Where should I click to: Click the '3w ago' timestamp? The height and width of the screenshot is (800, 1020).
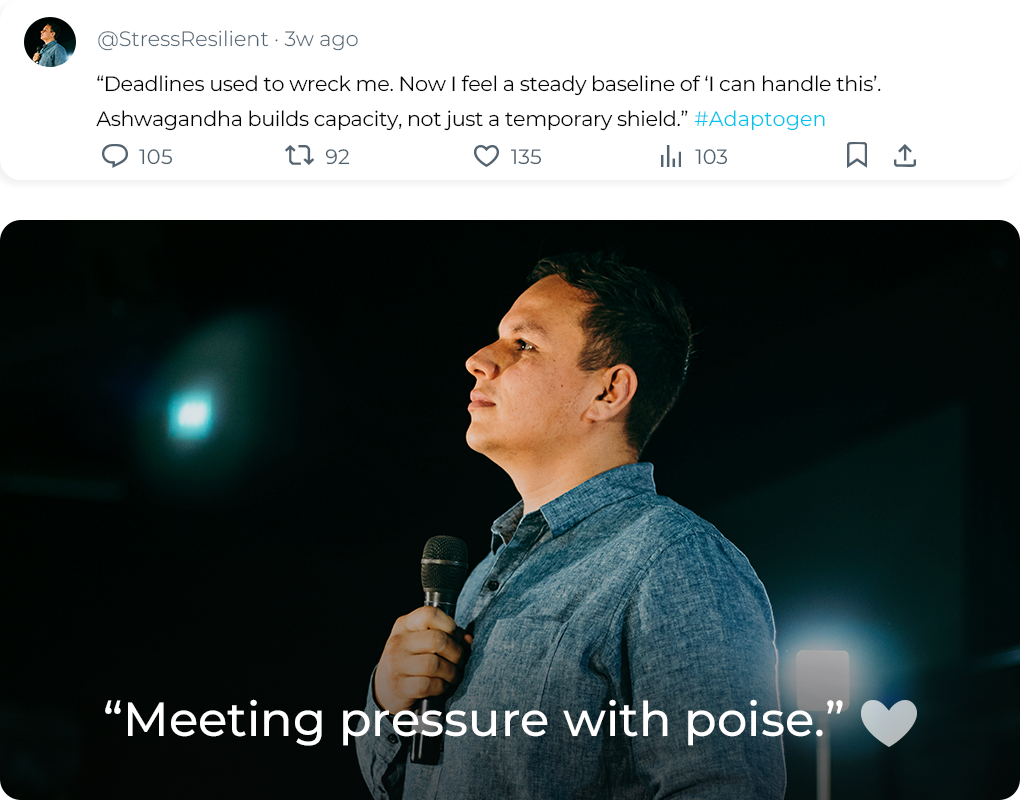pos(321,39)
